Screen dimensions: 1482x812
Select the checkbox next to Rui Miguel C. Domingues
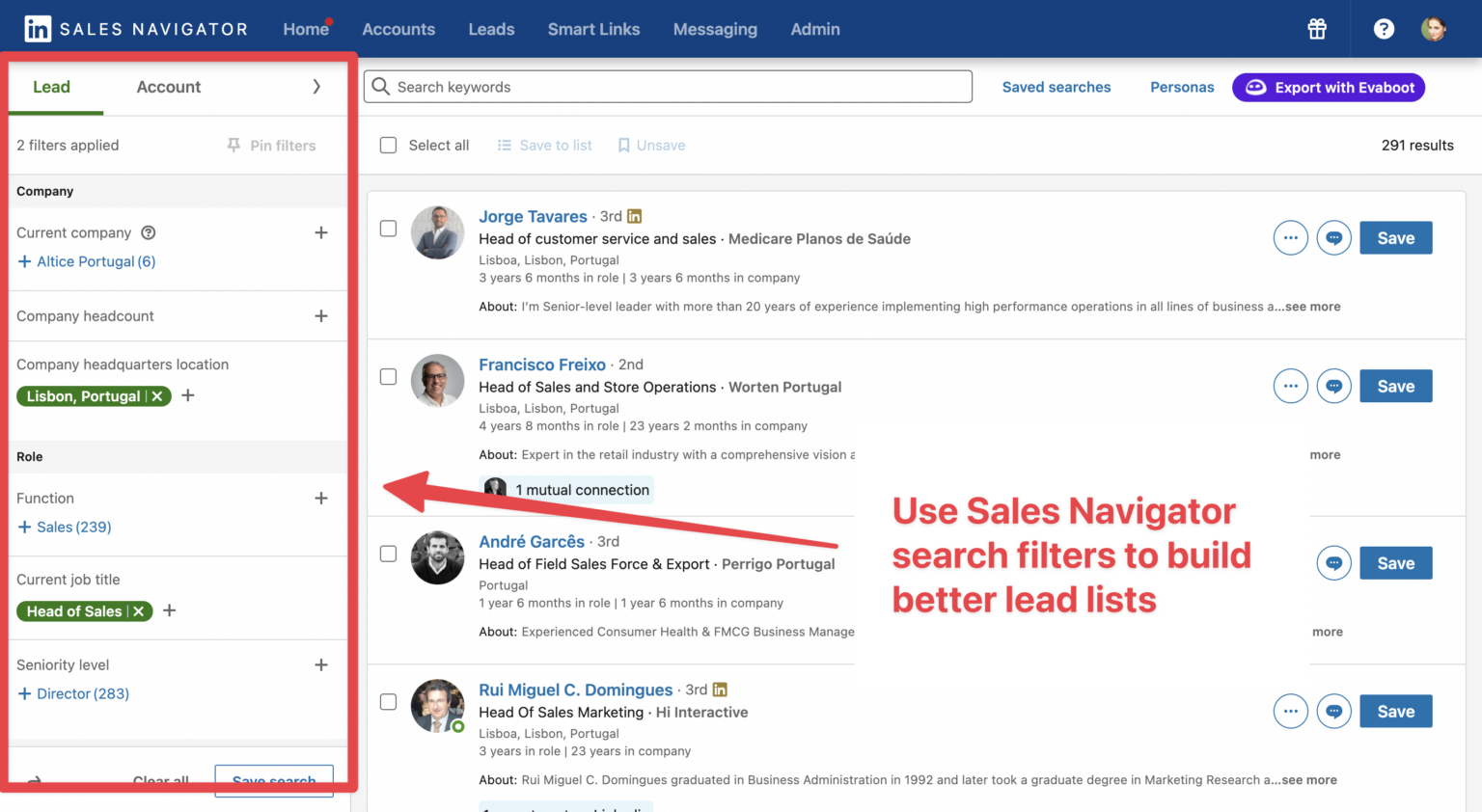tap(388, 702)
